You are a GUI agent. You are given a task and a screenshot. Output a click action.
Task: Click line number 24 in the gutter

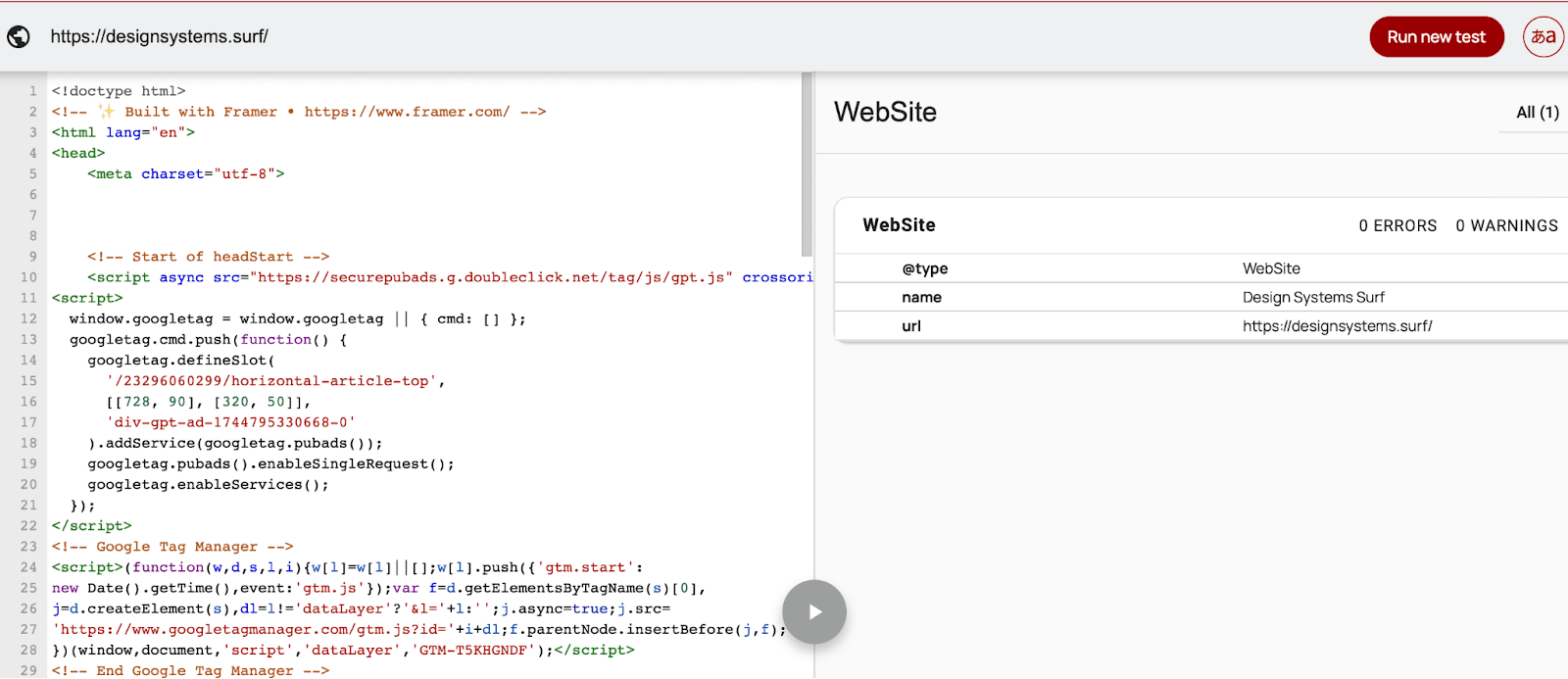pyautogui.click(x=28, y=567)
